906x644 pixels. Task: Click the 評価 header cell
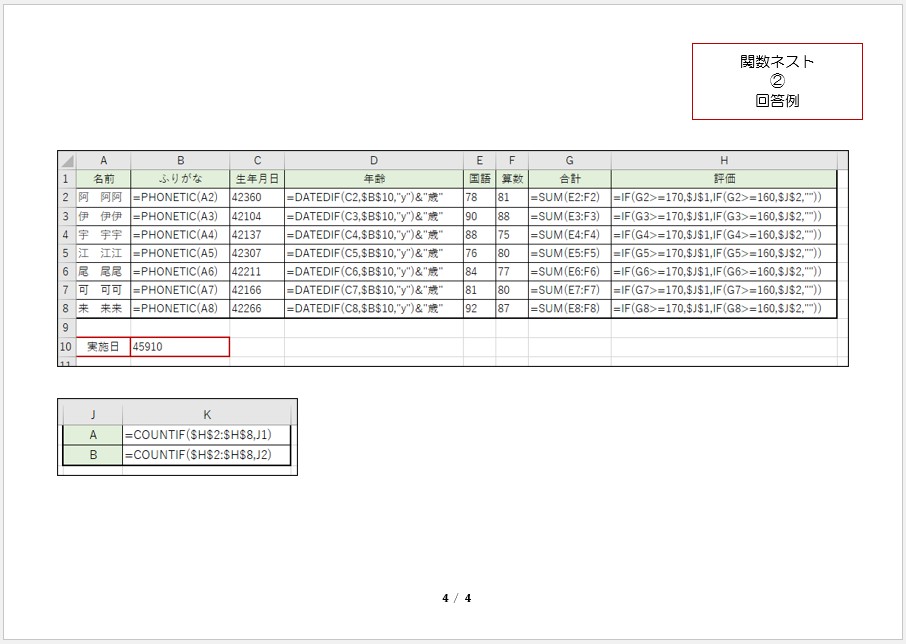click(x=724, y=179)
